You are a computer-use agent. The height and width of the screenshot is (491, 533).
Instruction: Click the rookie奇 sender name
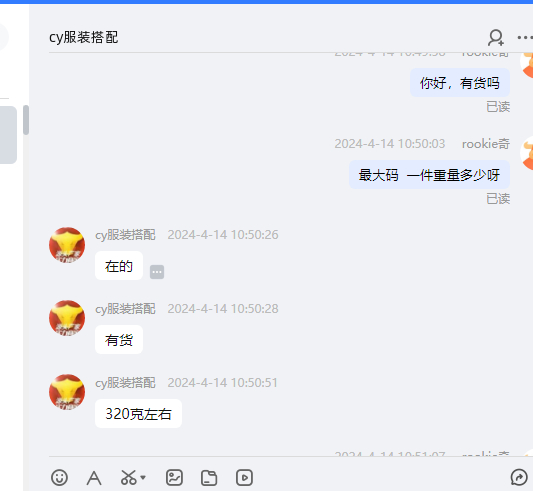click(486, 144)
